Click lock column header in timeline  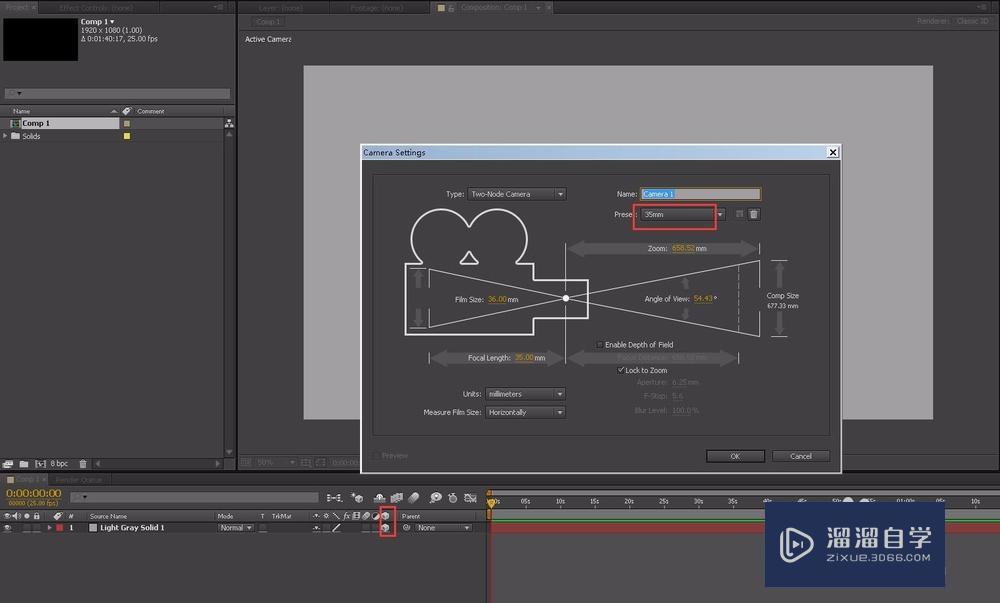(x=36, y=516)
